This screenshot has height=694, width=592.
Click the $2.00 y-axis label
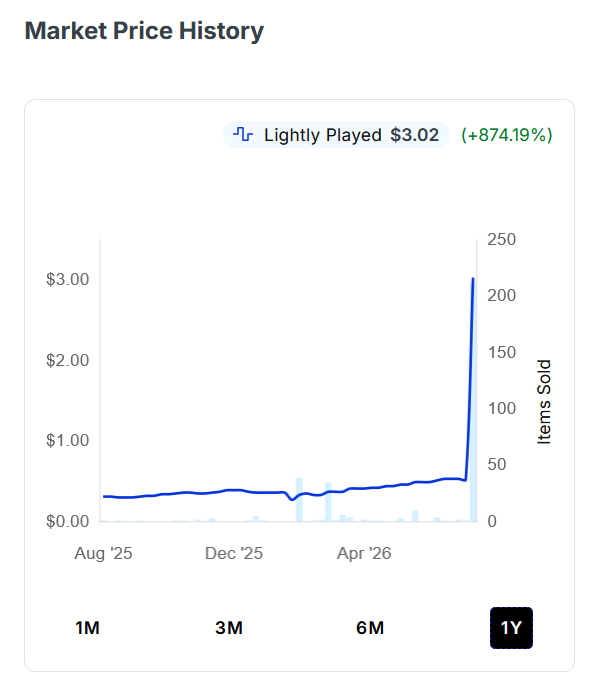(x=67, y=360)
